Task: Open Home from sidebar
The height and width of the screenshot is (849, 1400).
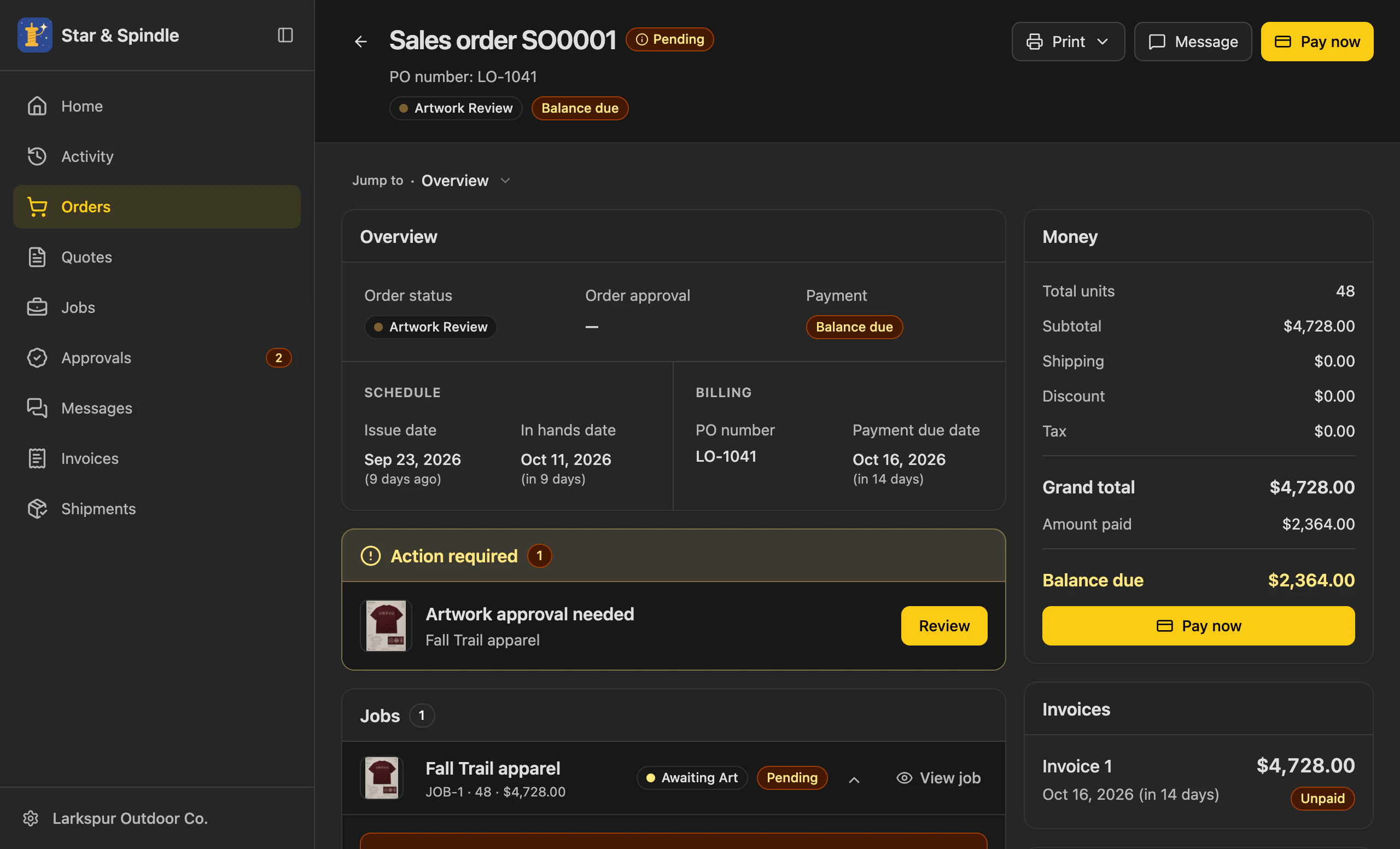Action: point(157,106)
